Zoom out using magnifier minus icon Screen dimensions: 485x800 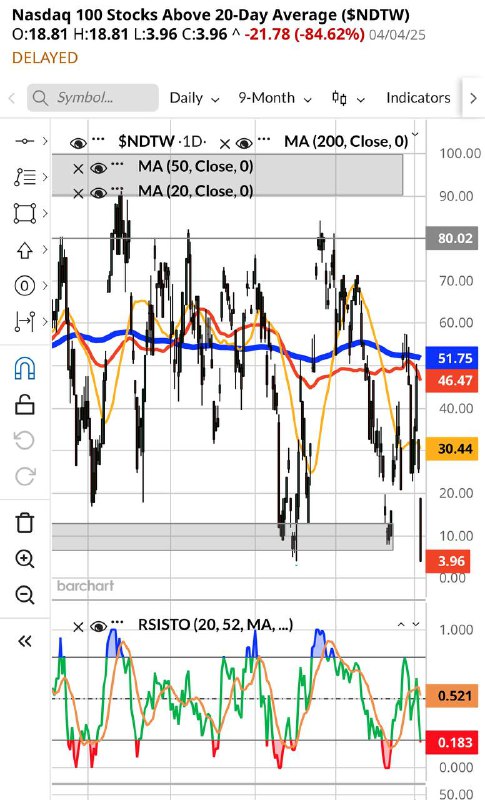pos(24,595)
